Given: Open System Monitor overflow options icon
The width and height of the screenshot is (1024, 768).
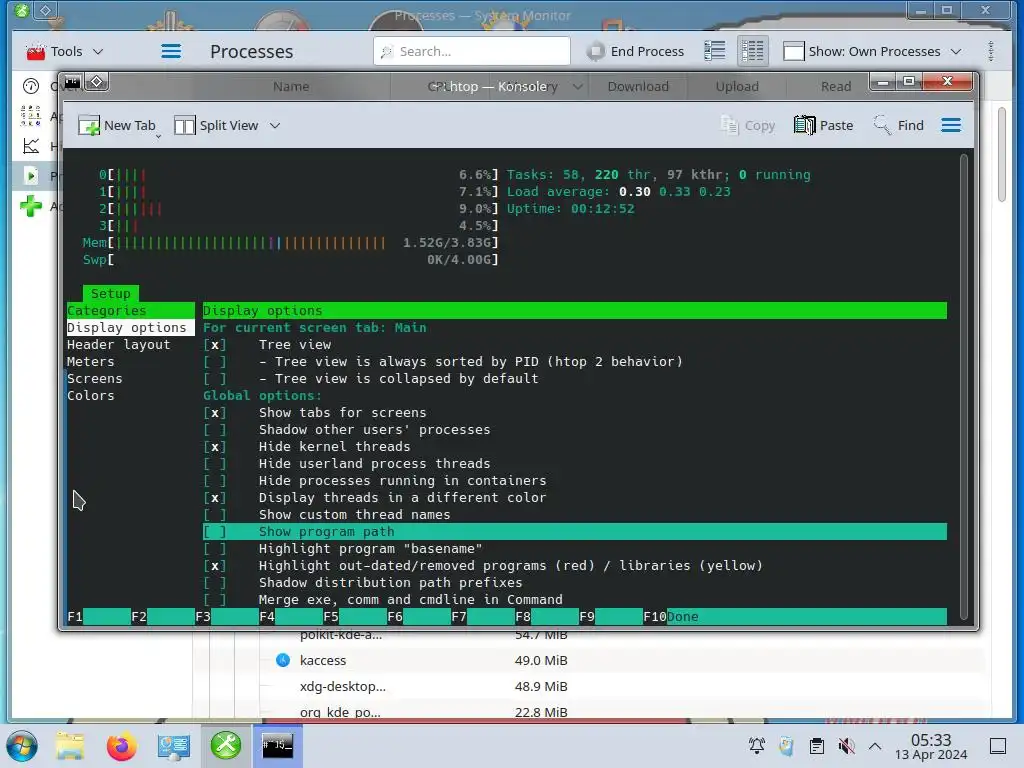Looking at the screenshot, I should click(991, 51).
